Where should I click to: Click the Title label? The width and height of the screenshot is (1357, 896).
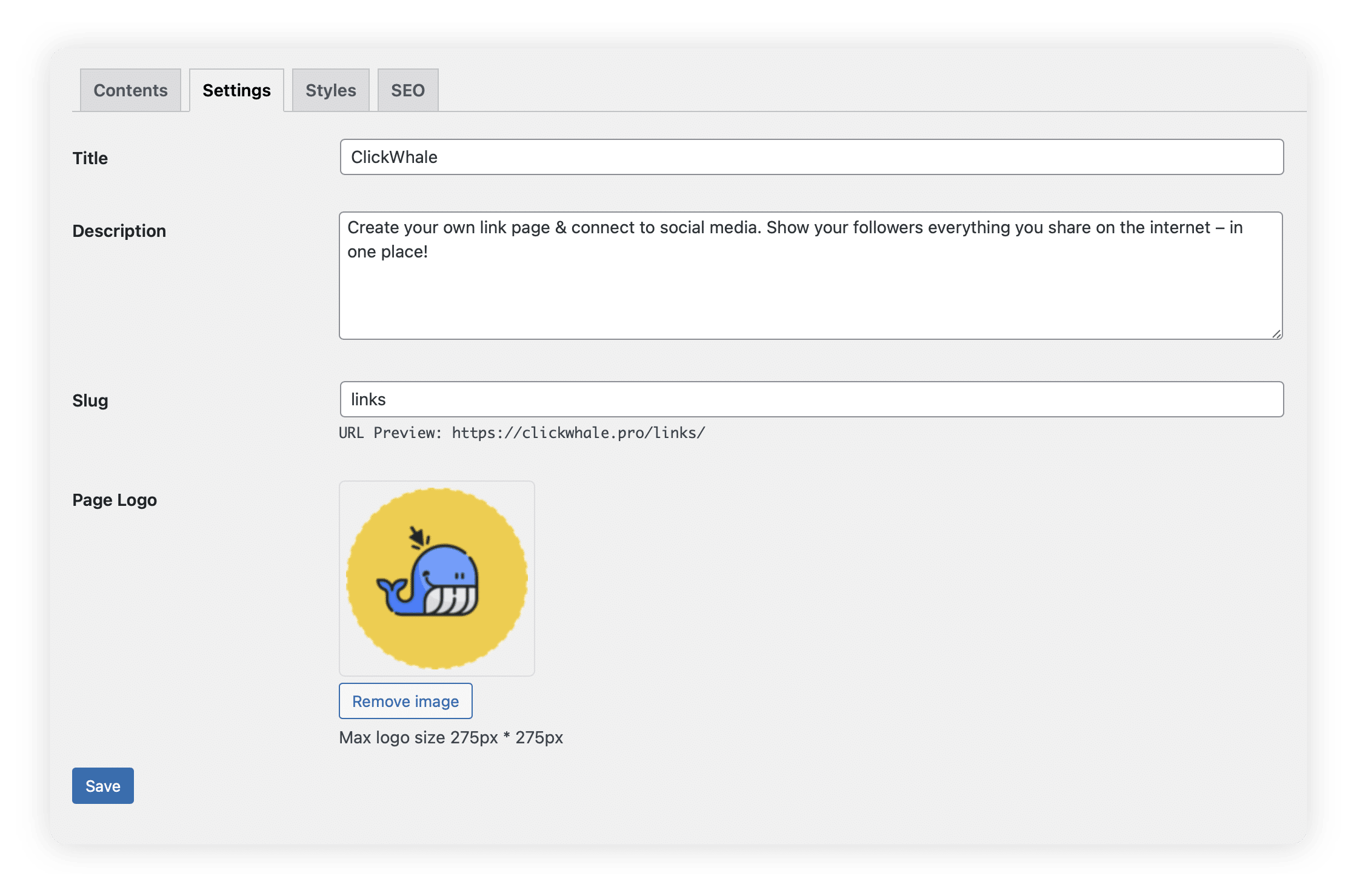[x=89, y=158]
